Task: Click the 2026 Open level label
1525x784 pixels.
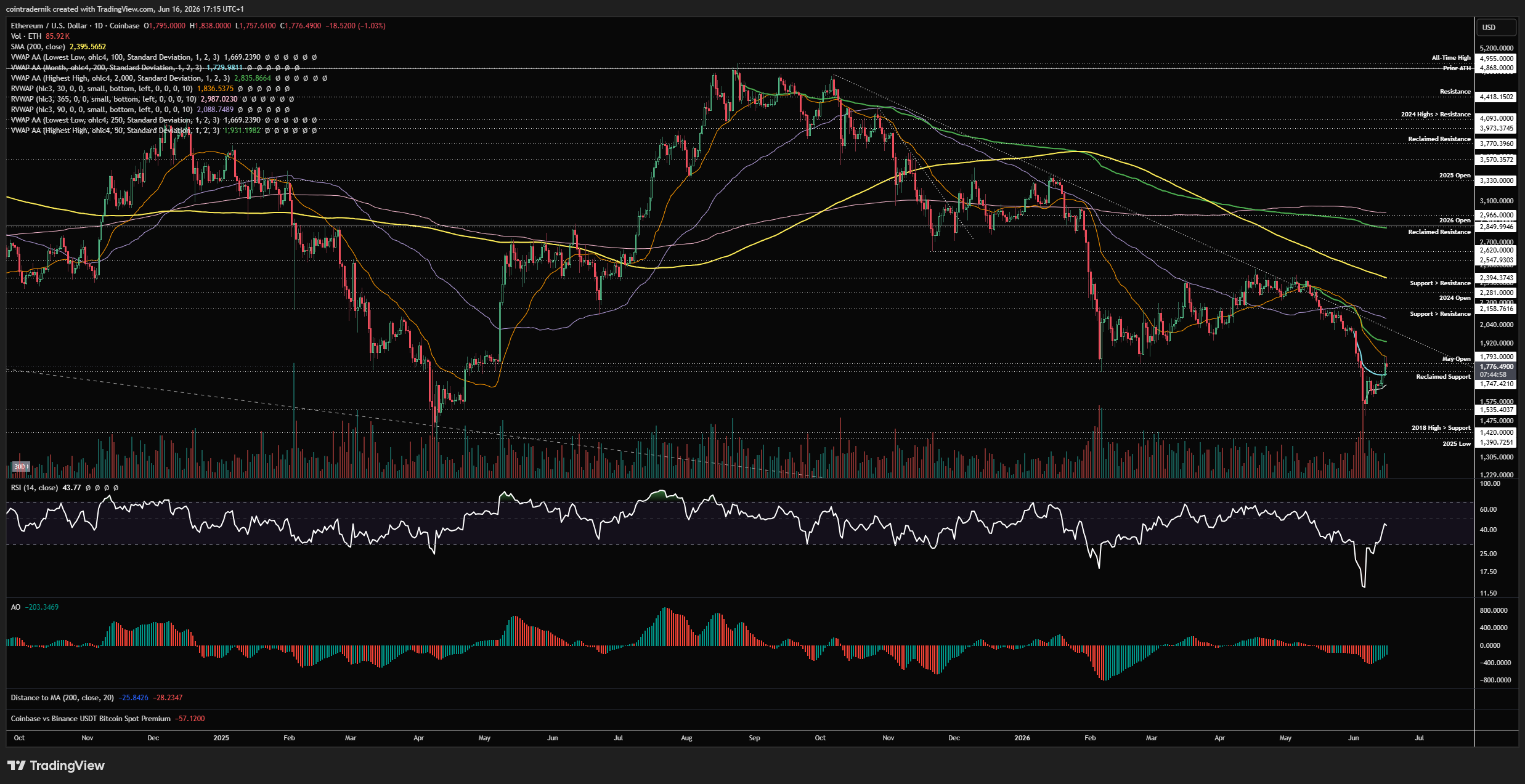Action: pos(1455,220)
